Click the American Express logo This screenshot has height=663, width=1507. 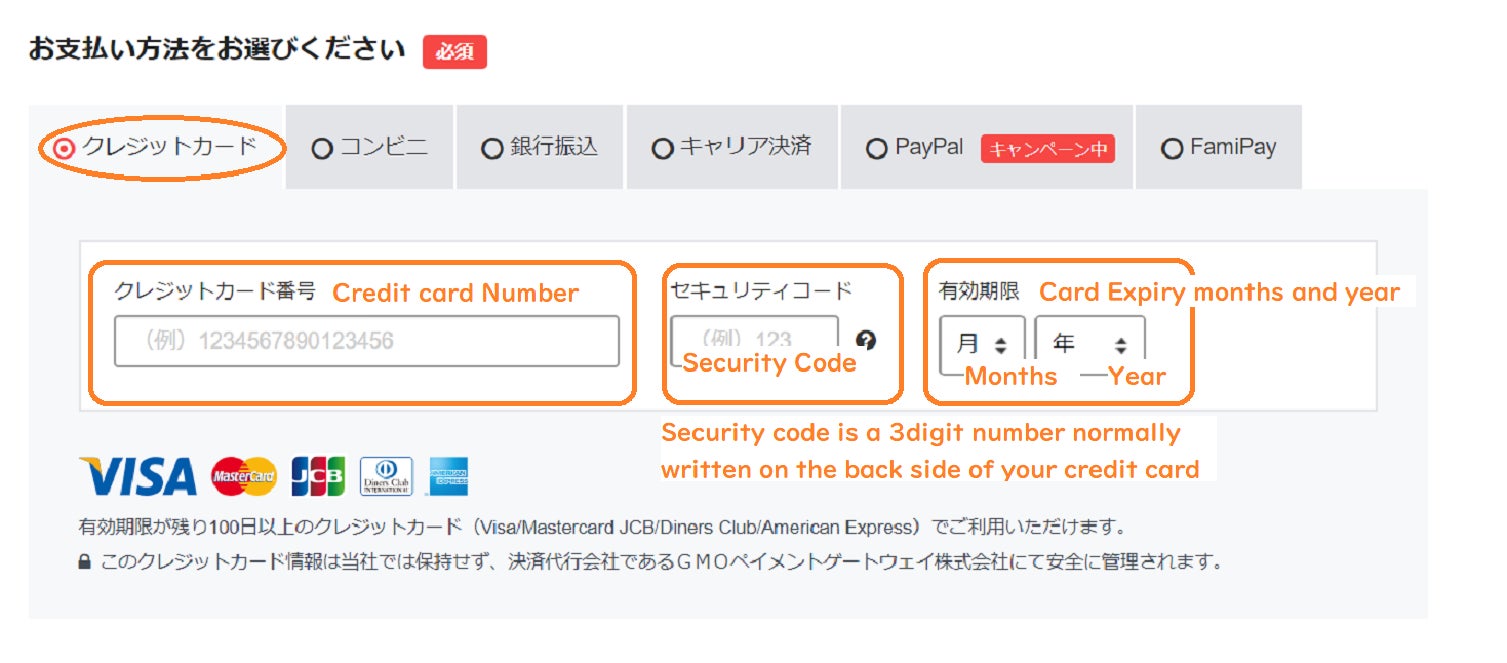click(x=447, y=477)
